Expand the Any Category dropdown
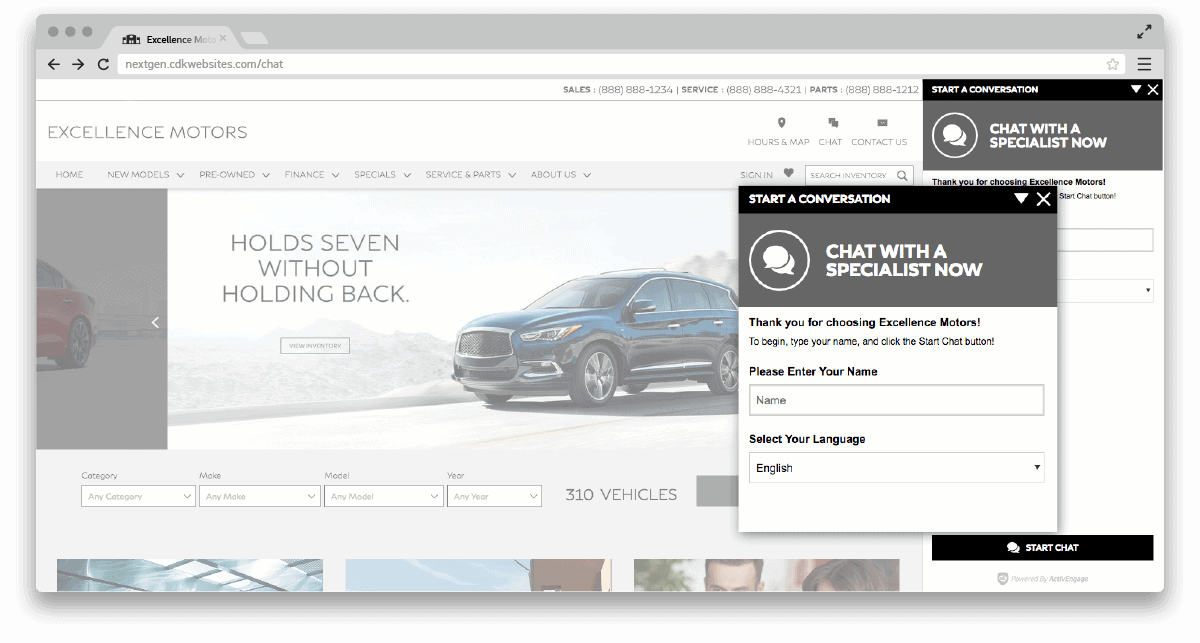Screen dimensions: 1200x643 coord(138,496)
